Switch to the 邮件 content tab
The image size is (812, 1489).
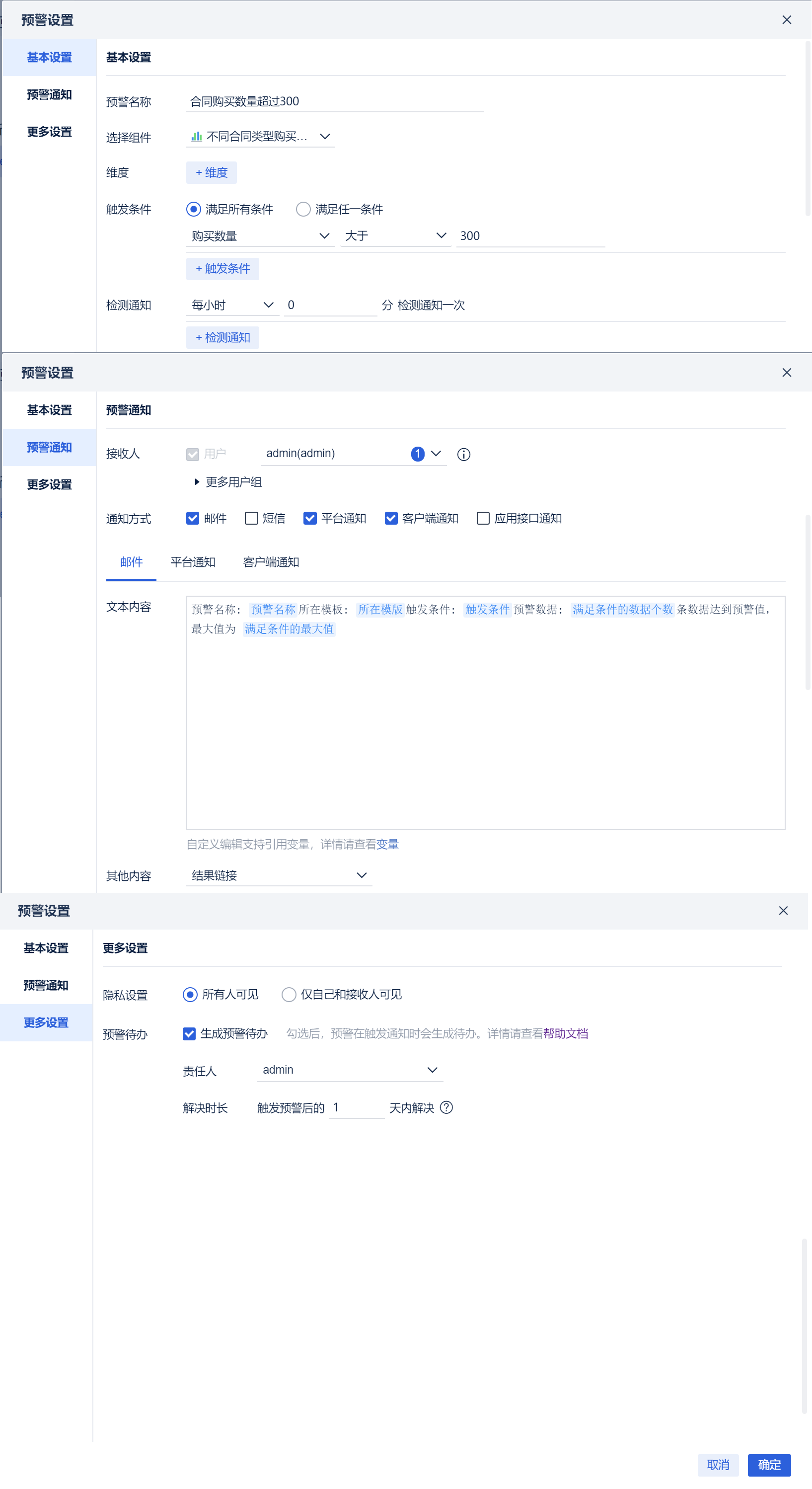point(131,562)
